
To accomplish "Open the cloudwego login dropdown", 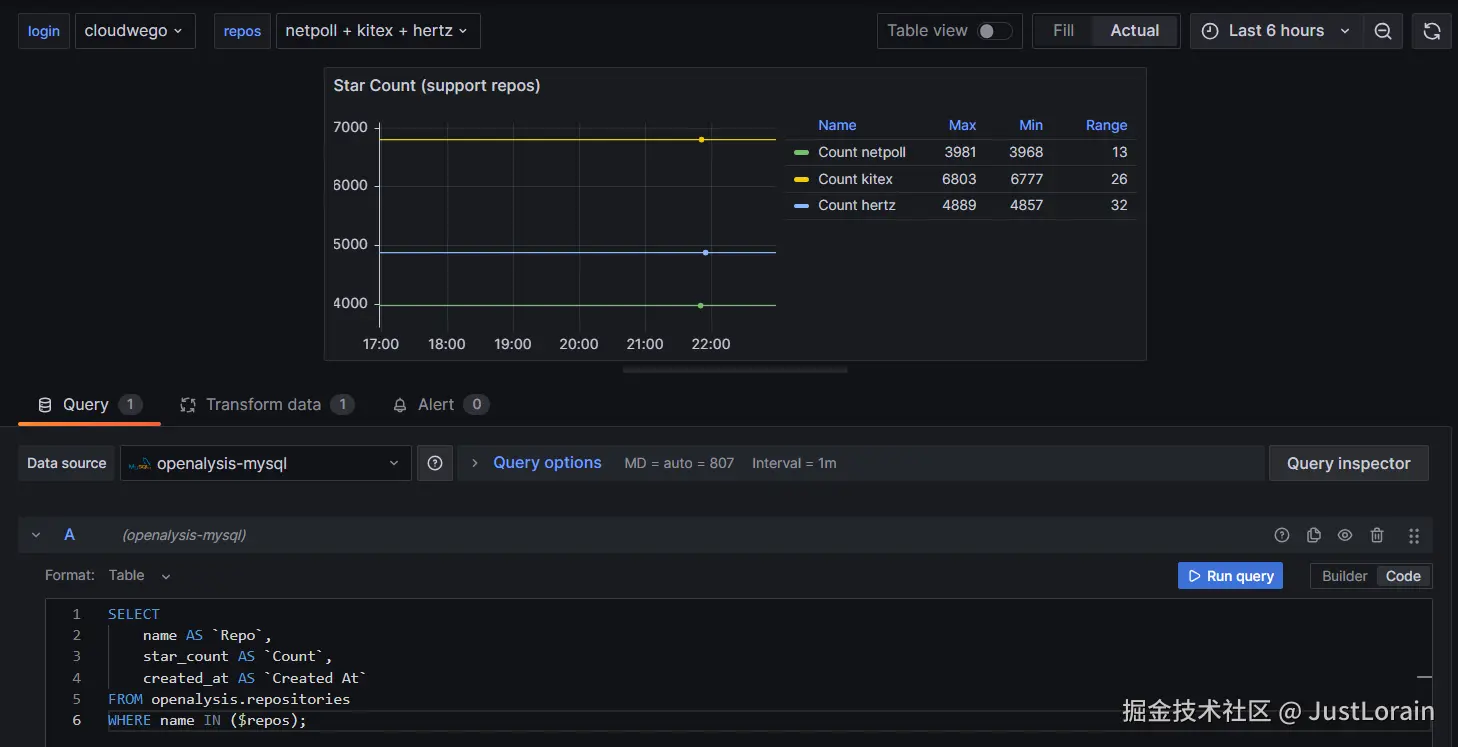I will [x=134, y=31].
